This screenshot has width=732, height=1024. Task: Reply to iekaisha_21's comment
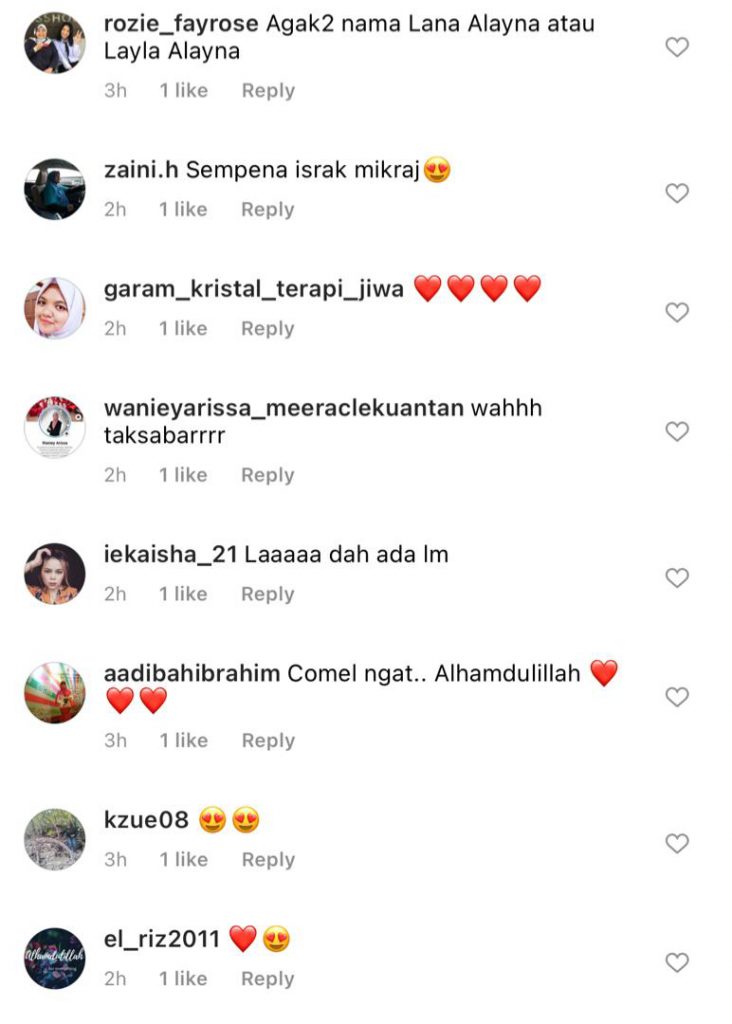268,594
